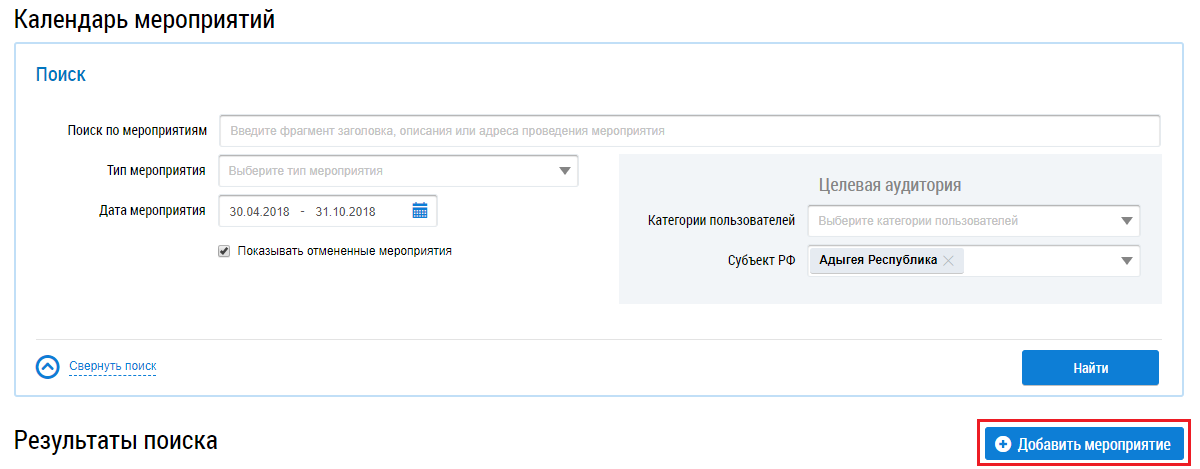Click the plus icon on Добавить мероприятие

1003,445
